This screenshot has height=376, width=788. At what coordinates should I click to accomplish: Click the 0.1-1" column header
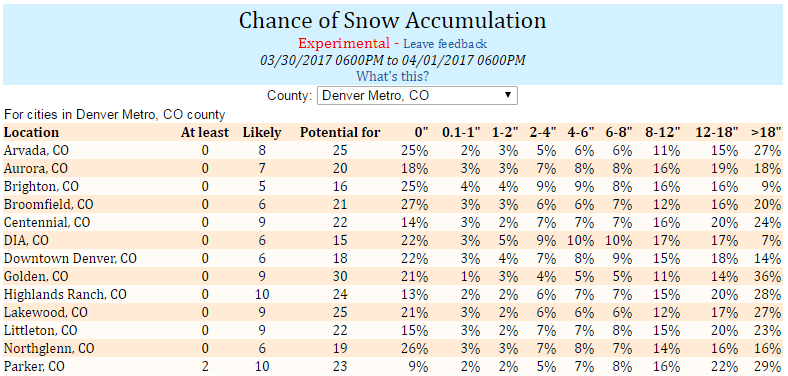461,132
